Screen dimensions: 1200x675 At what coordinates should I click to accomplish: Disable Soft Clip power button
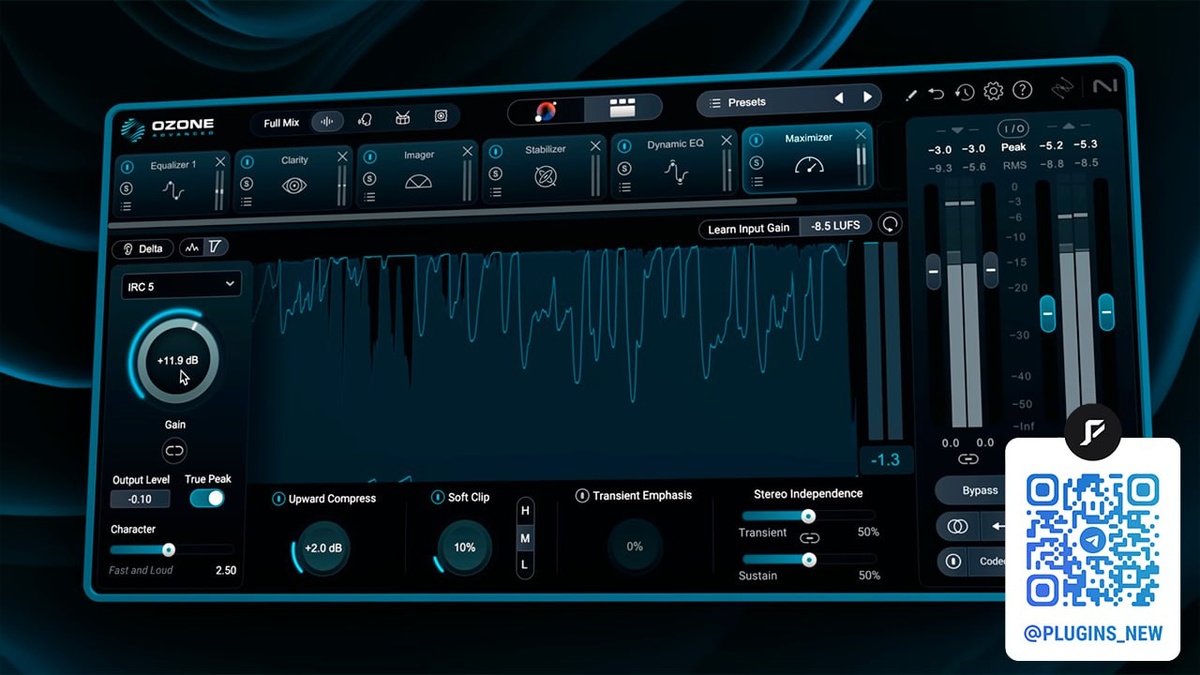(x=437, y=497)
